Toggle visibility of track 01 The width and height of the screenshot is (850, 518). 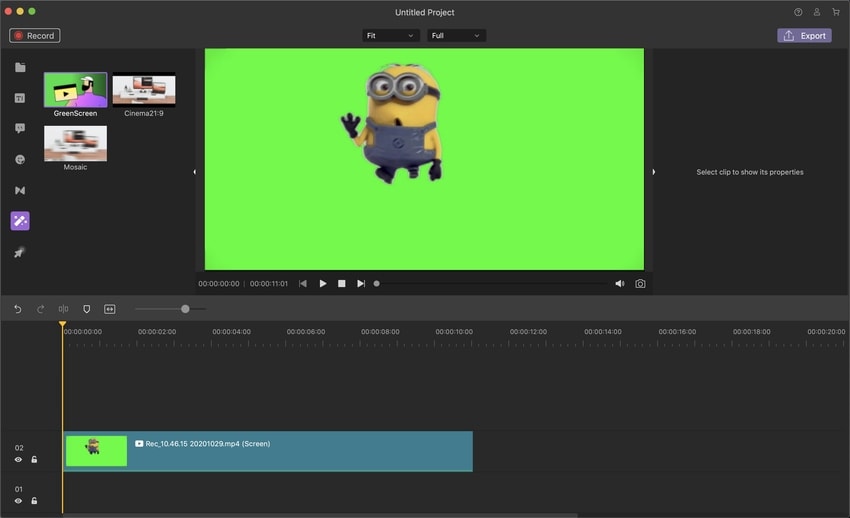[18, 501]
